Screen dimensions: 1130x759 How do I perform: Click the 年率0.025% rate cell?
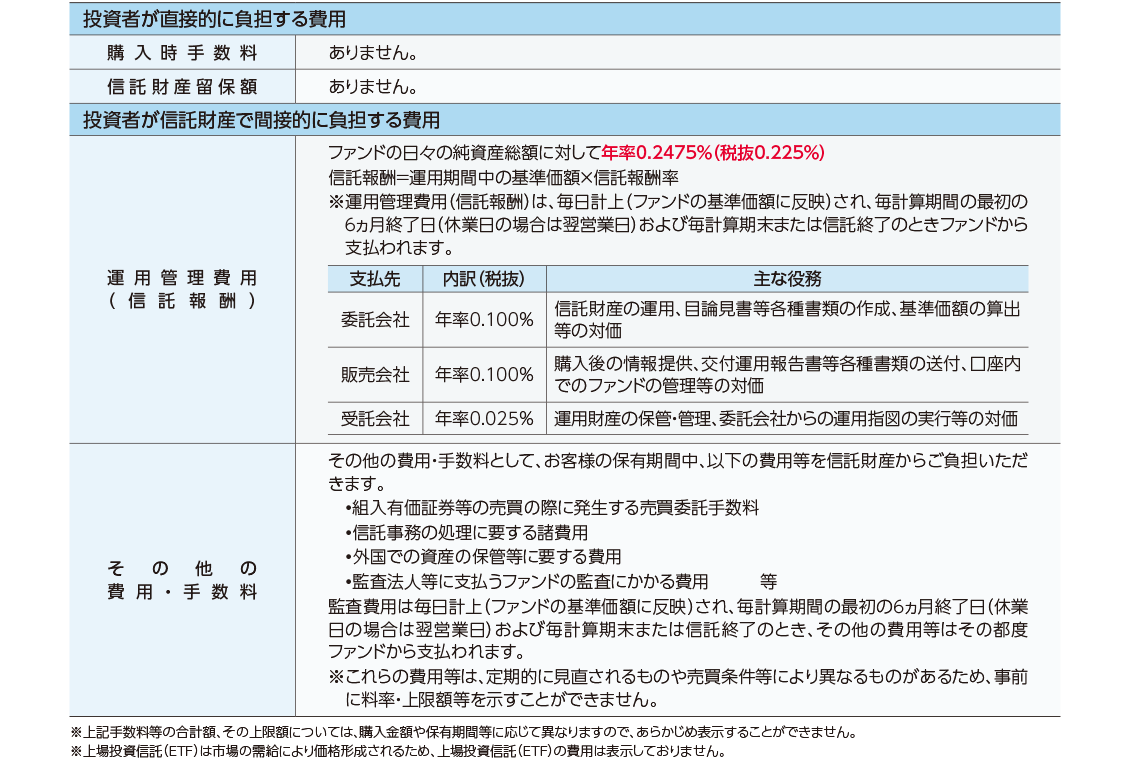(484, 418)
